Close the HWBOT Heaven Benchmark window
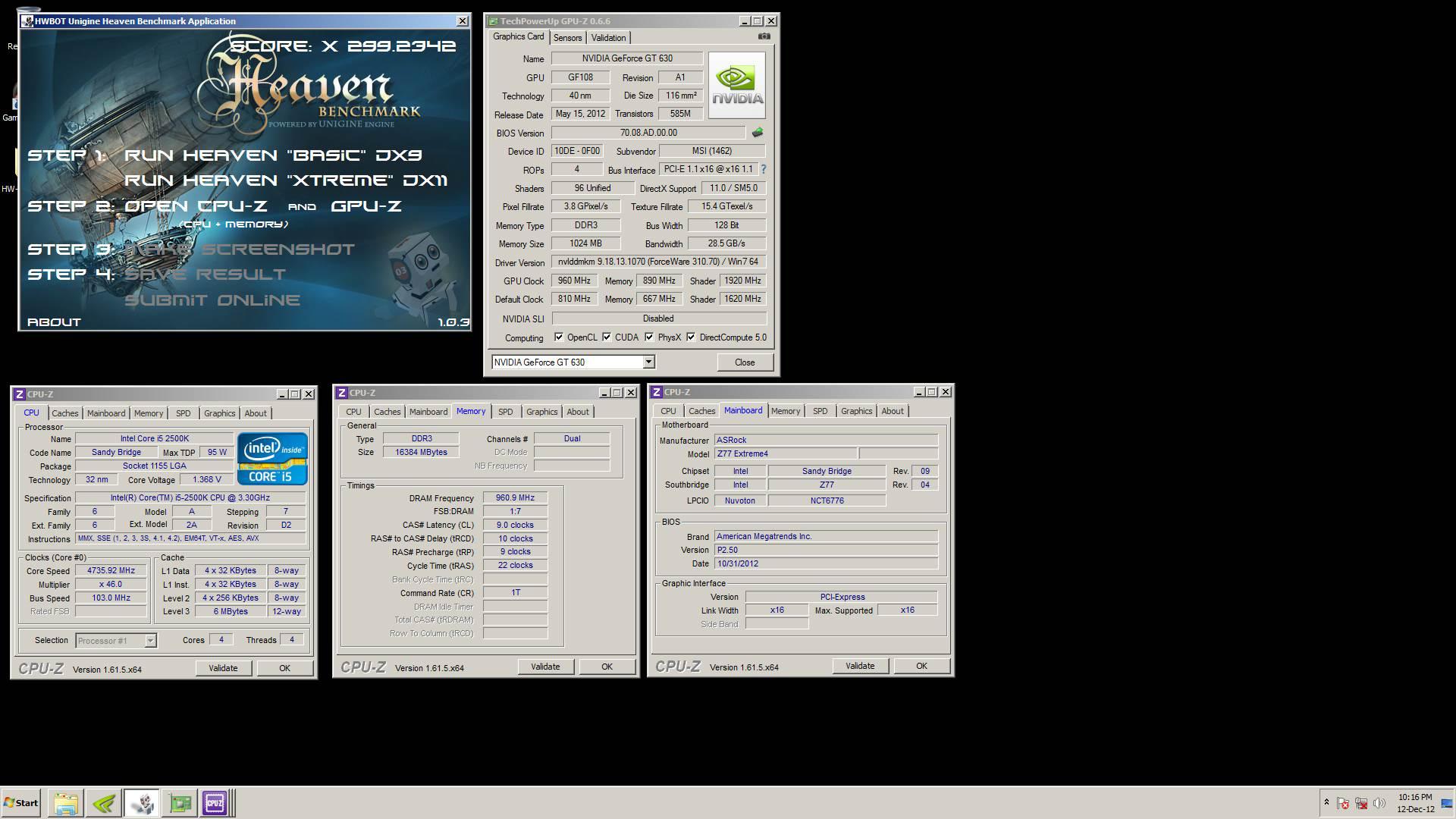Viewport: 1456px width, 819px height. coord(462,20)
